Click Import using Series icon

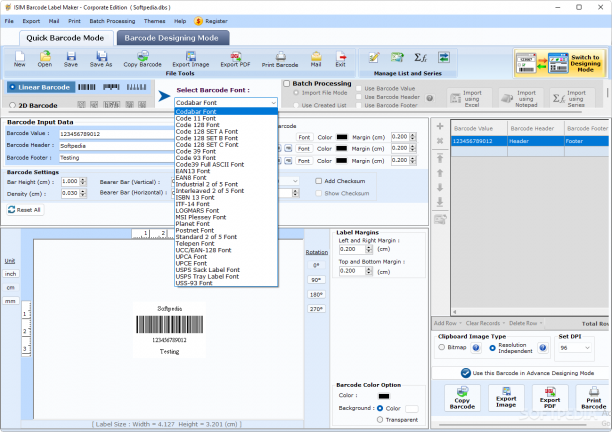coord(572,99)
